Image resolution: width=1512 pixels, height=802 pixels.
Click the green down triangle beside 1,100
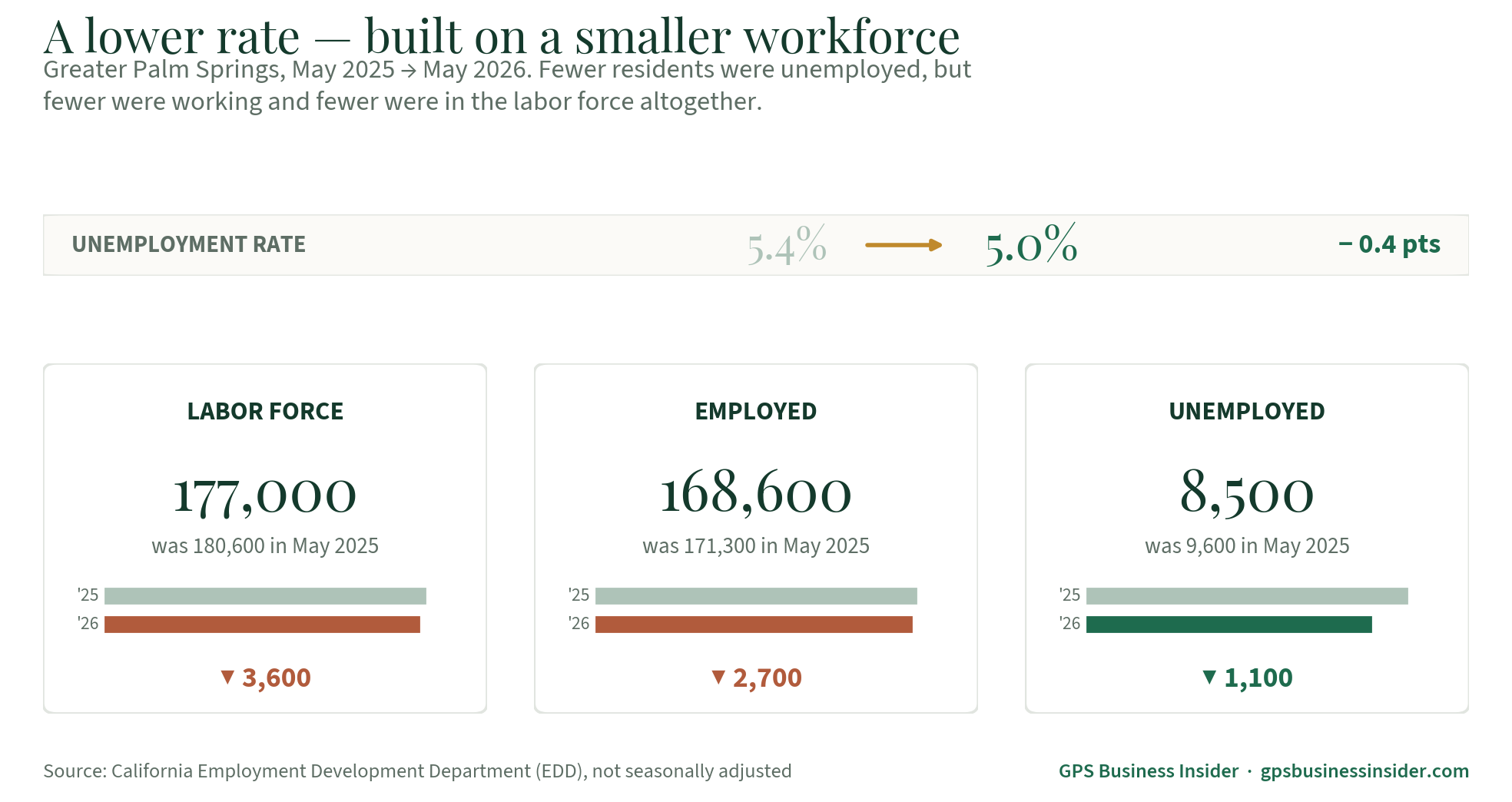1209,677
